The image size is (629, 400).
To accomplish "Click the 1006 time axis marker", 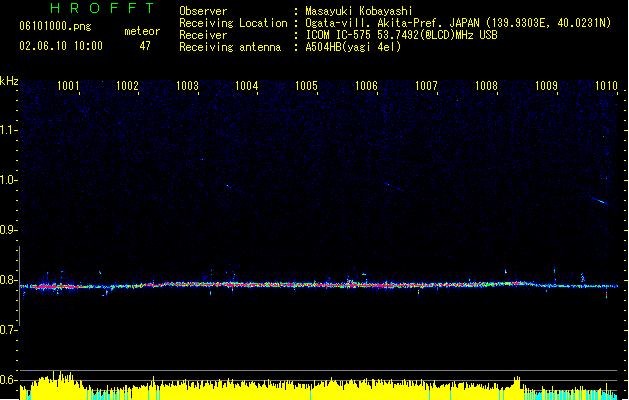I will (366, 86).
